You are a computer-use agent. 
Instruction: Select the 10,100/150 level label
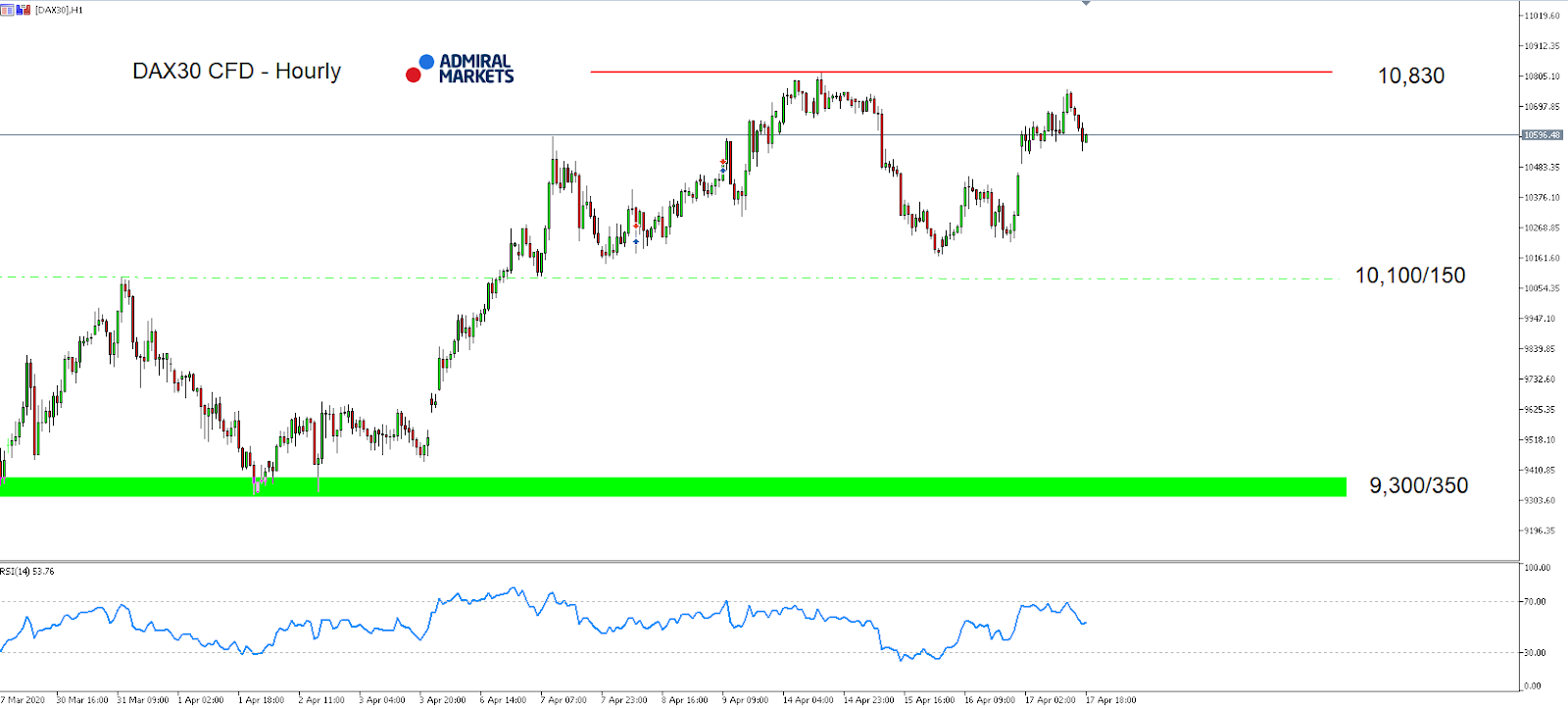coord(1410,276)
